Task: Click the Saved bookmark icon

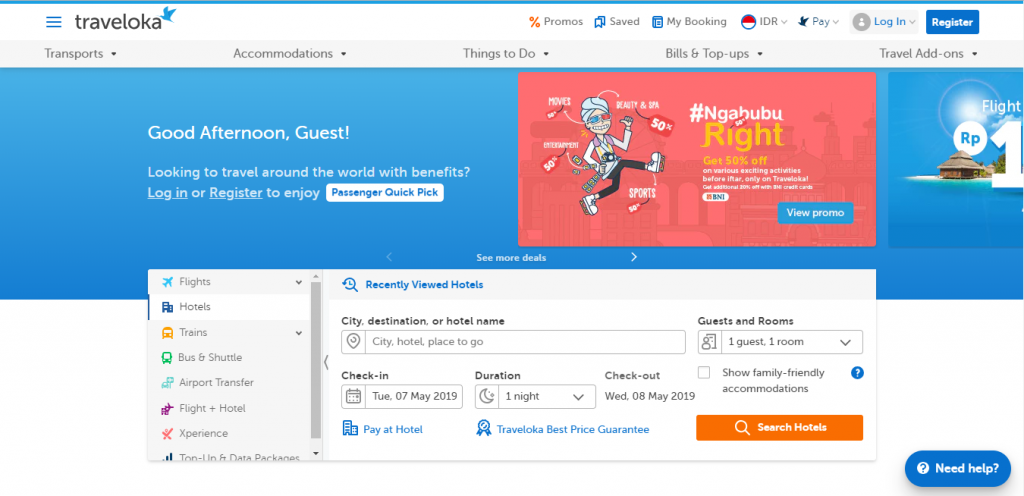Action: pyautogui.click(x=600, y=22)
